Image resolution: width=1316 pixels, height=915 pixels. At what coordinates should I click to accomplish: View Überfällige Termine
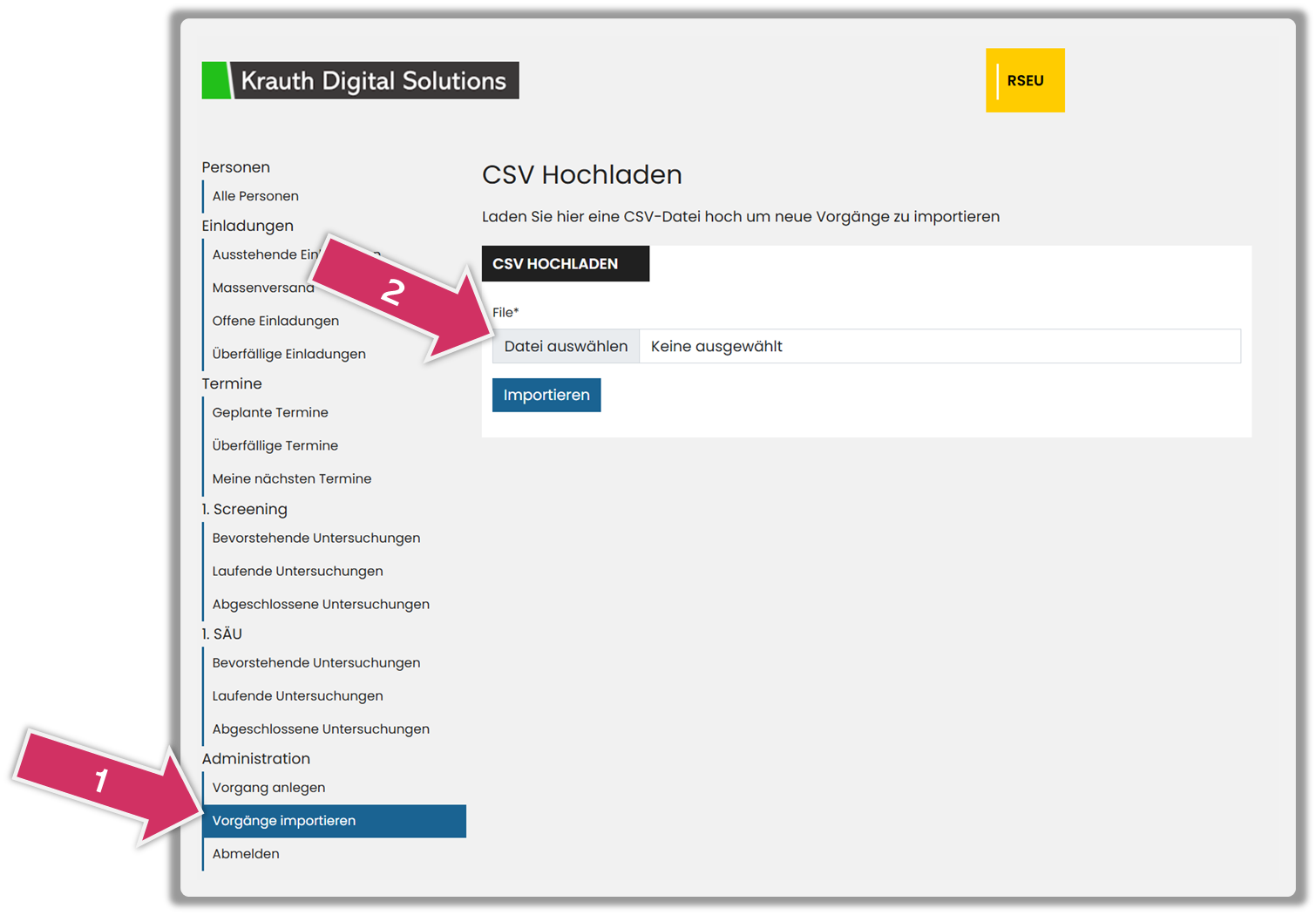click(275, 445)
